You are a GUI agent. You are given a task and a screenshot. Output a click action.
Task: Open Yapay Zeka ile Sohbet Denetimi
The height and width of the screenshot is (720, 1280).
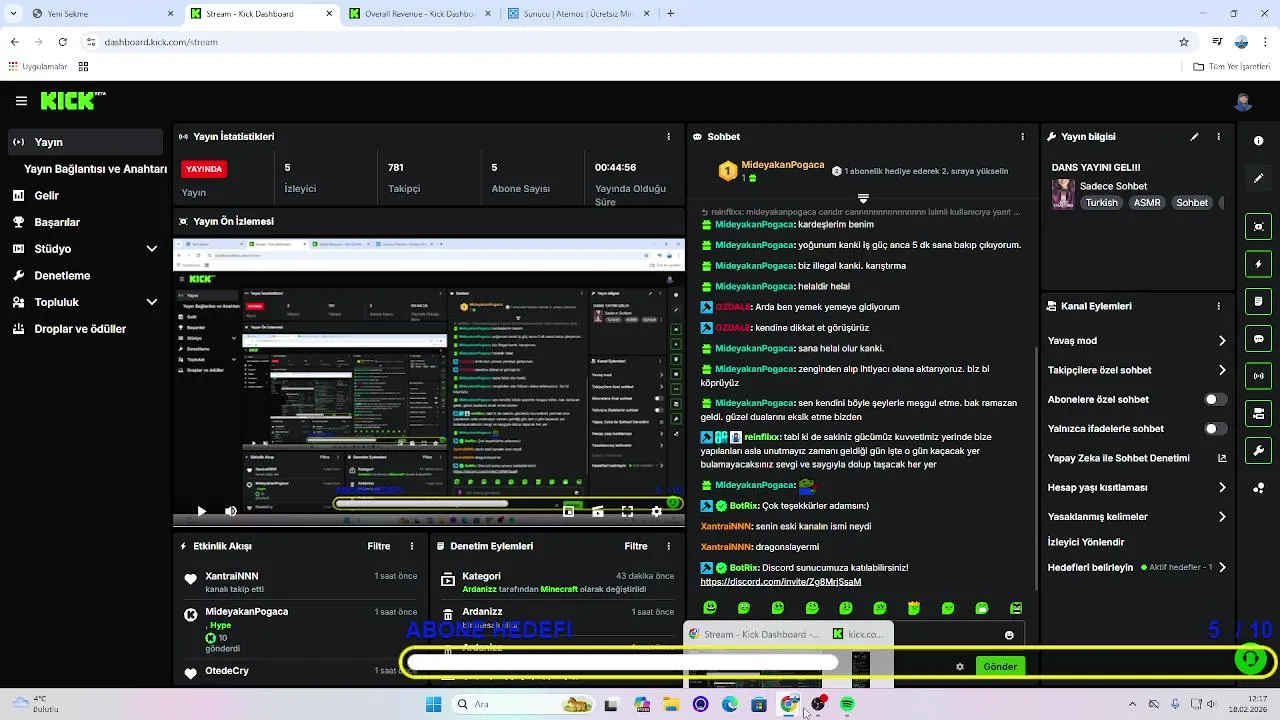[x=1137, y=458]
